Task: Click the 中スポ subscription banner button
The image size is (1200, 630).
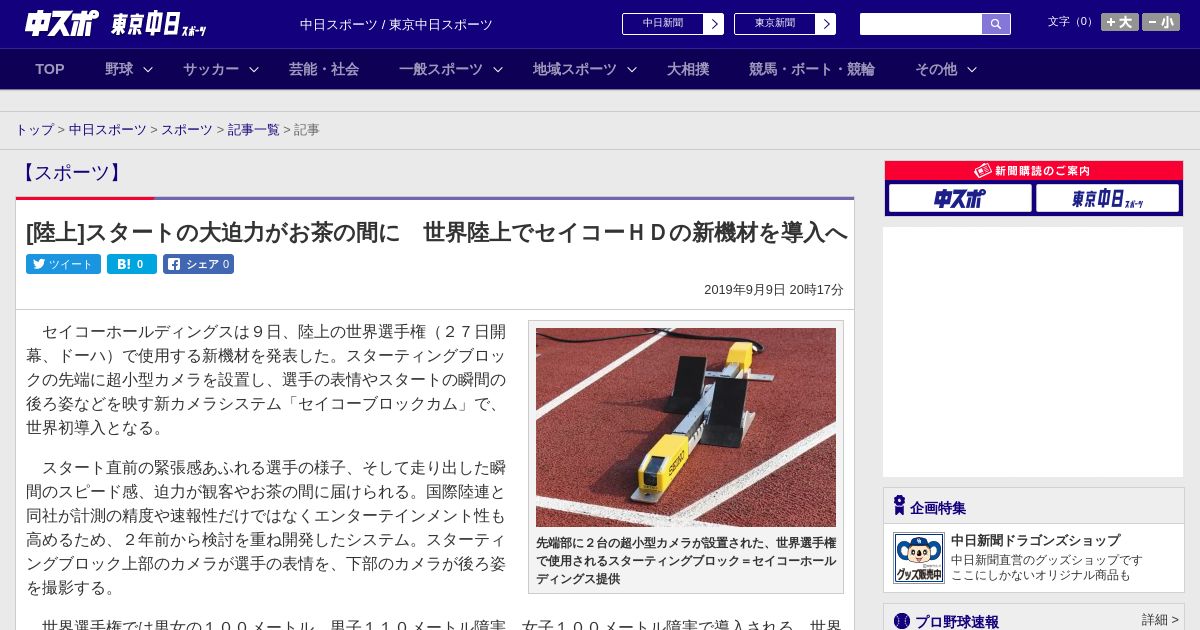Action: [x=960, y=198]
